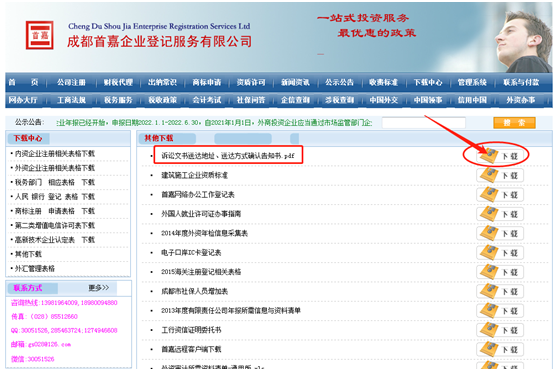The height and width of the screenshot is (371, 558).
Task: Go to 会计考试 page
Action: coord(207,100)
